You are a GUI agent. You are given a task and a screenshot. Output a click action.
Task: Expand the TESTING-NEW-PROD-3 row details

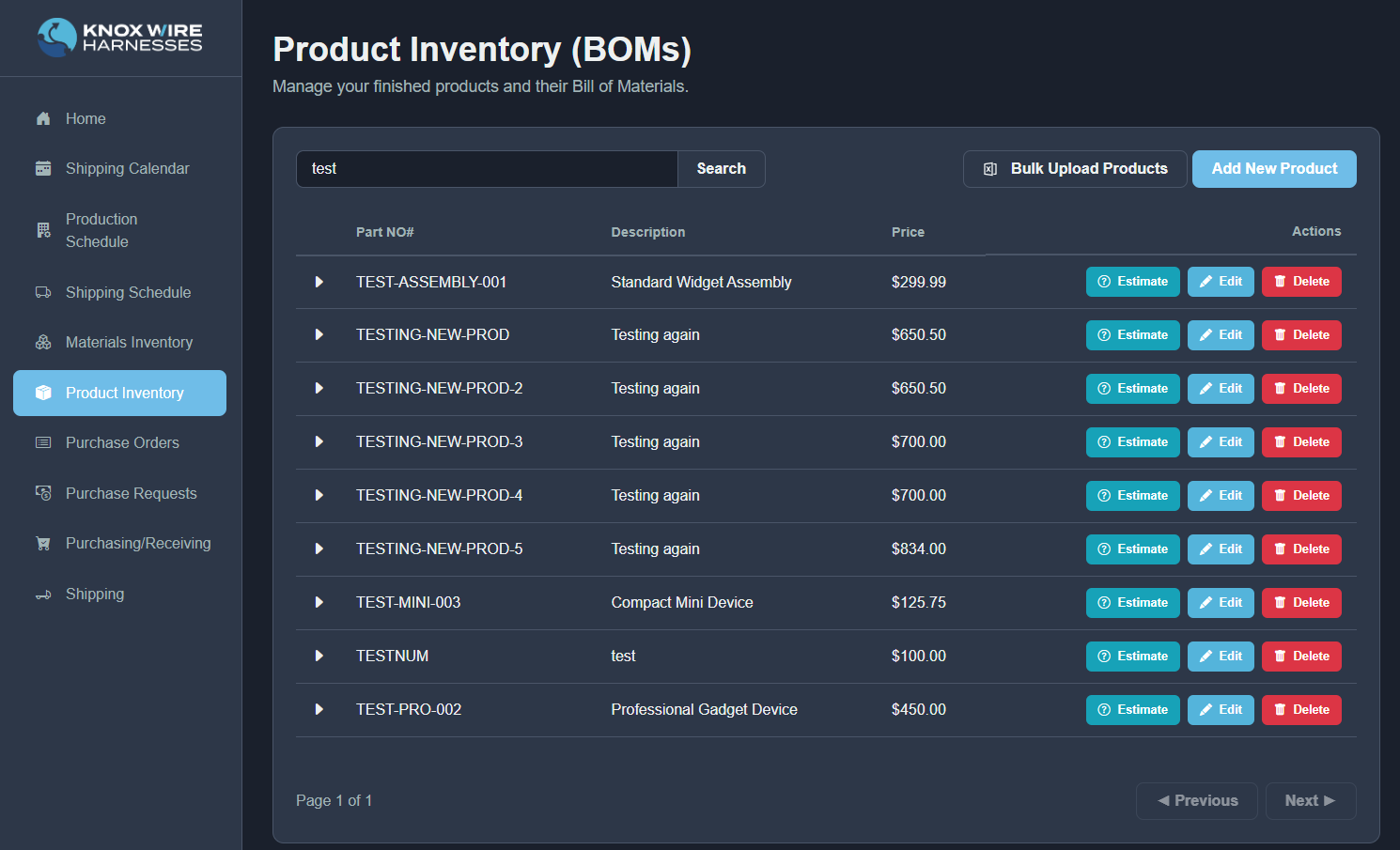(319, 441)
